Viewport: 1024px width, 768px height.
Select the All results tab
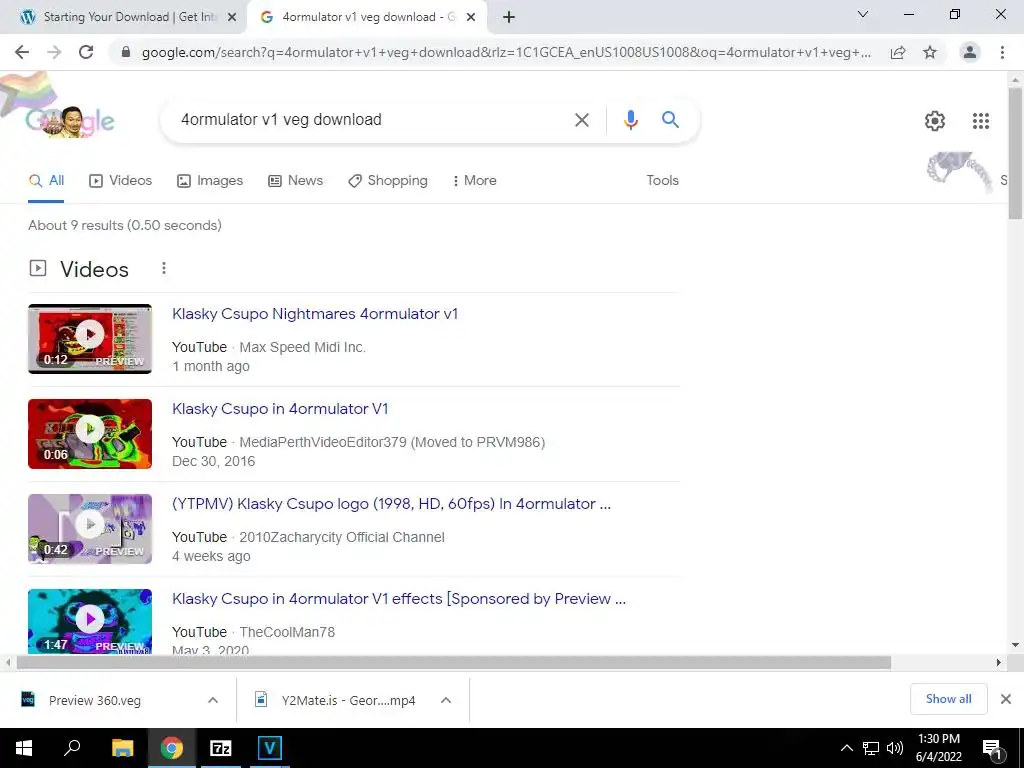coord(46,181)
